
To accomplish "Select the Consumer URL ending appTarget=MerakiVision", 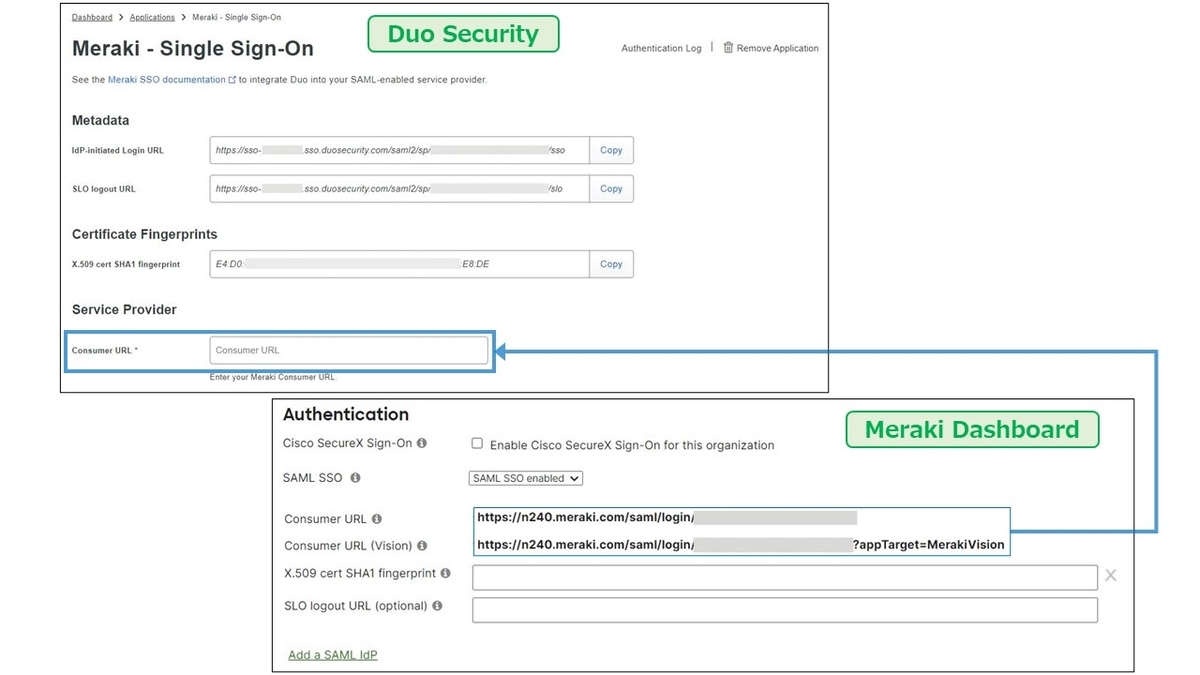I will click(x=741, y=545).
